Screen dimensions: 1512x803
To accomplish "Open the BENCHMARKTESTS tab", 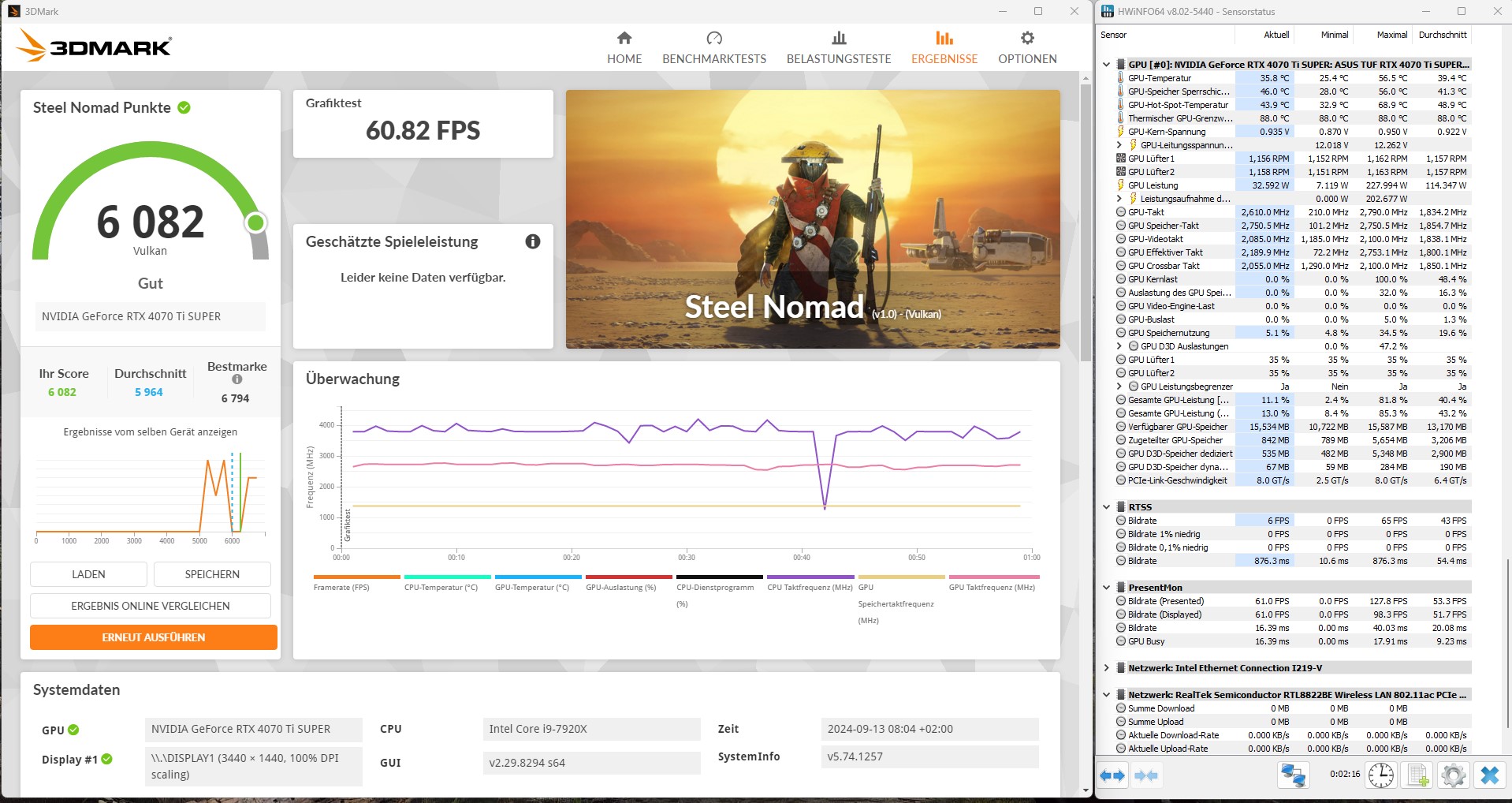I will coord(714,47).
